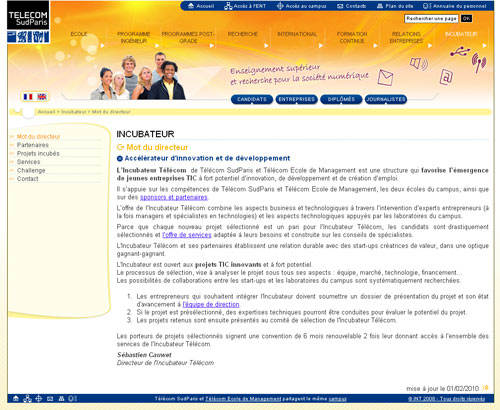This screenshot has height=410, width=500.
Task: Open Contacts envelope icon in top bar
Action: pyautogui.click(x=340, y=6)
